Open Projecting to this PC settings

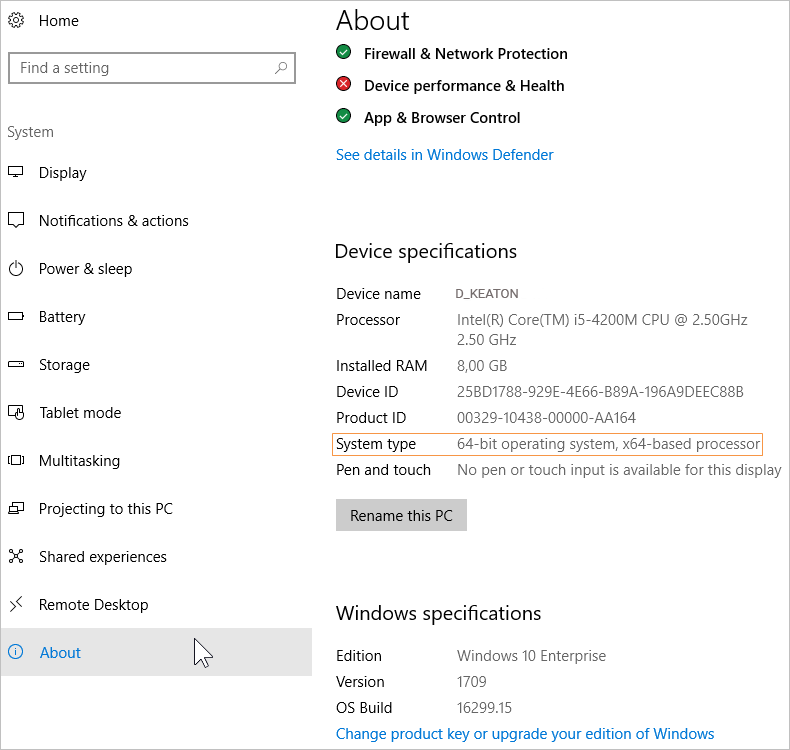pyautogui.click(x=105, y=509)
